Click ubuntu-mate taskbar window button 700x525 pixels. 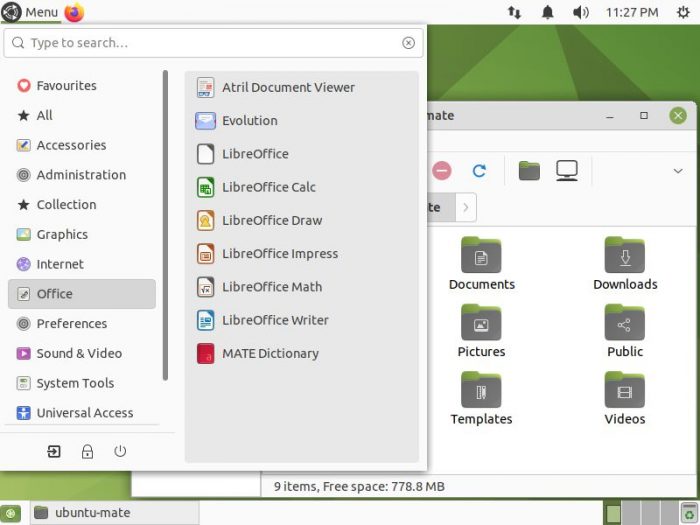tap(115, 513)
